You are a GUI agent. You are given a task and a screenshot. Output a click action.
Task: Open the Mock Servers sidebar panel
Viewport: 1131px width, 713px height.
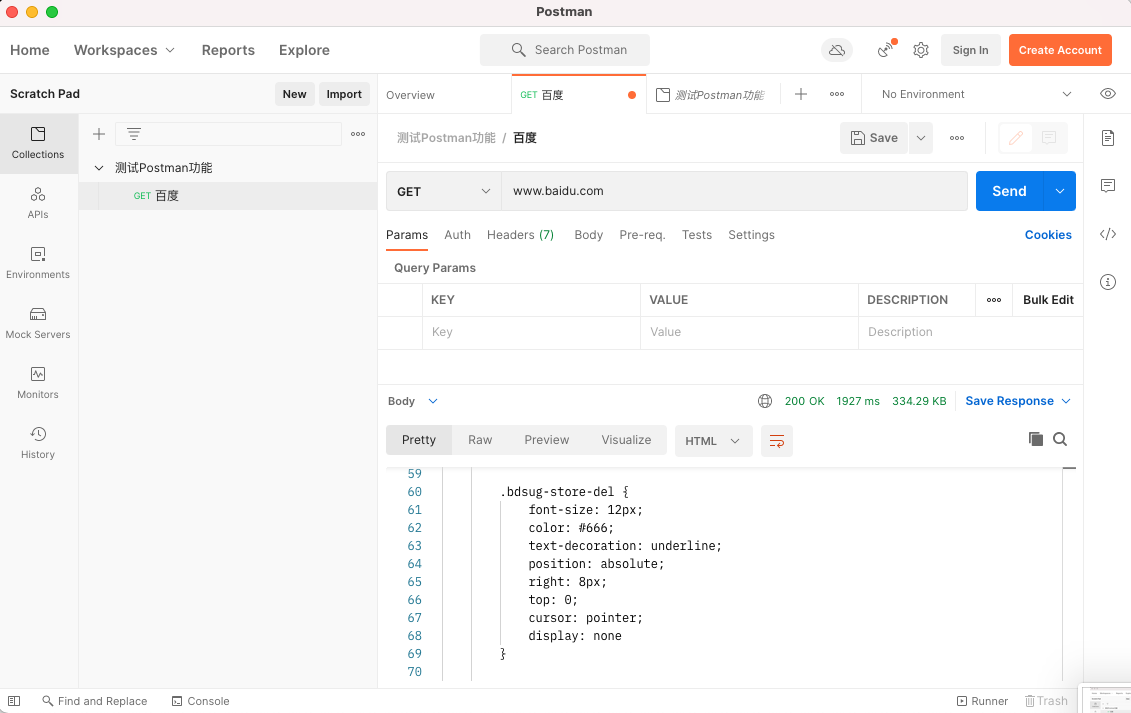[x=38, y=323]
